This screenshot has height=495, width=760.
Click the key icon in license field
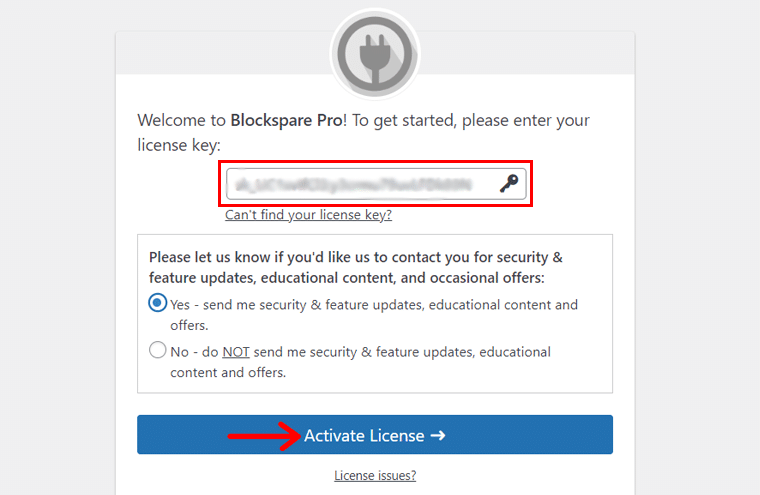[x=510, y=184]
